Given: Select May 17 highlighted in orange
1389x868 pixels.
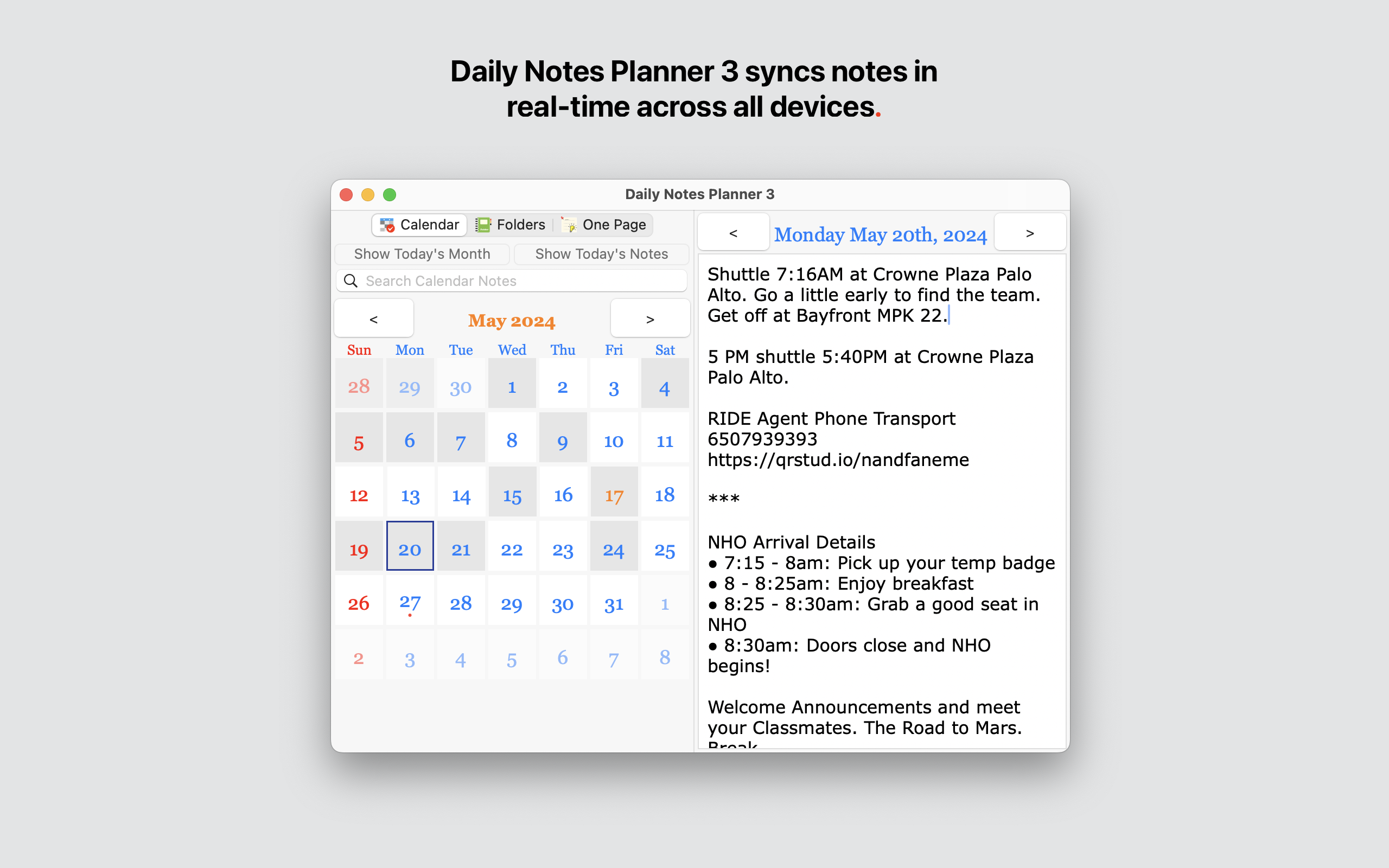Looking at the screenshot, I should click(614, 492).
